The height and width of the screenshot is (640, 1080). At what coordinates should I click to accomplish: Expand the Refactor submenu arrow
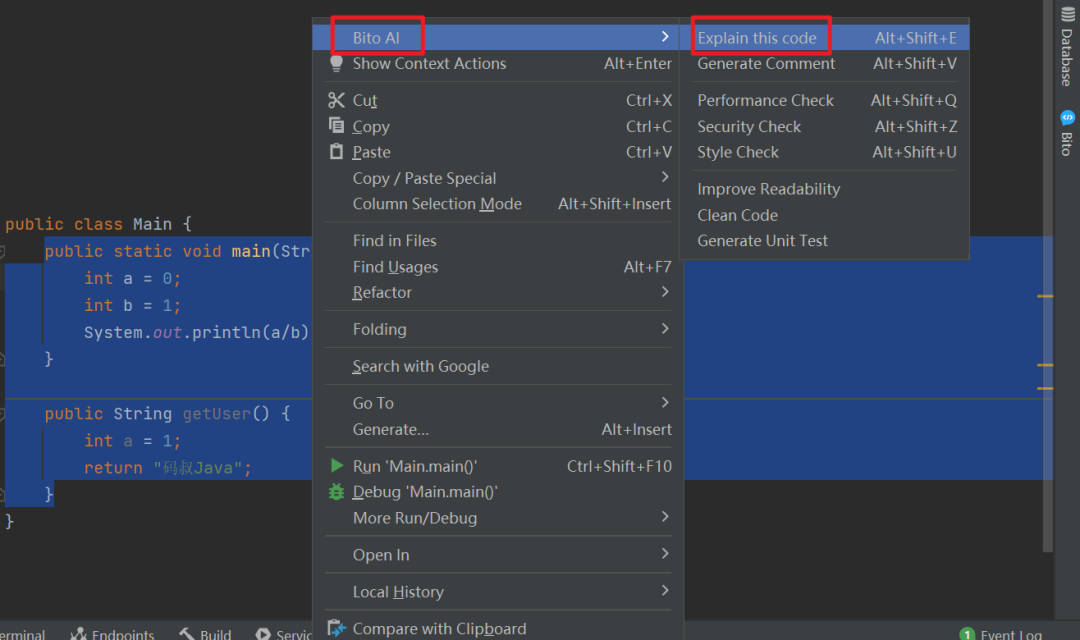665,291
